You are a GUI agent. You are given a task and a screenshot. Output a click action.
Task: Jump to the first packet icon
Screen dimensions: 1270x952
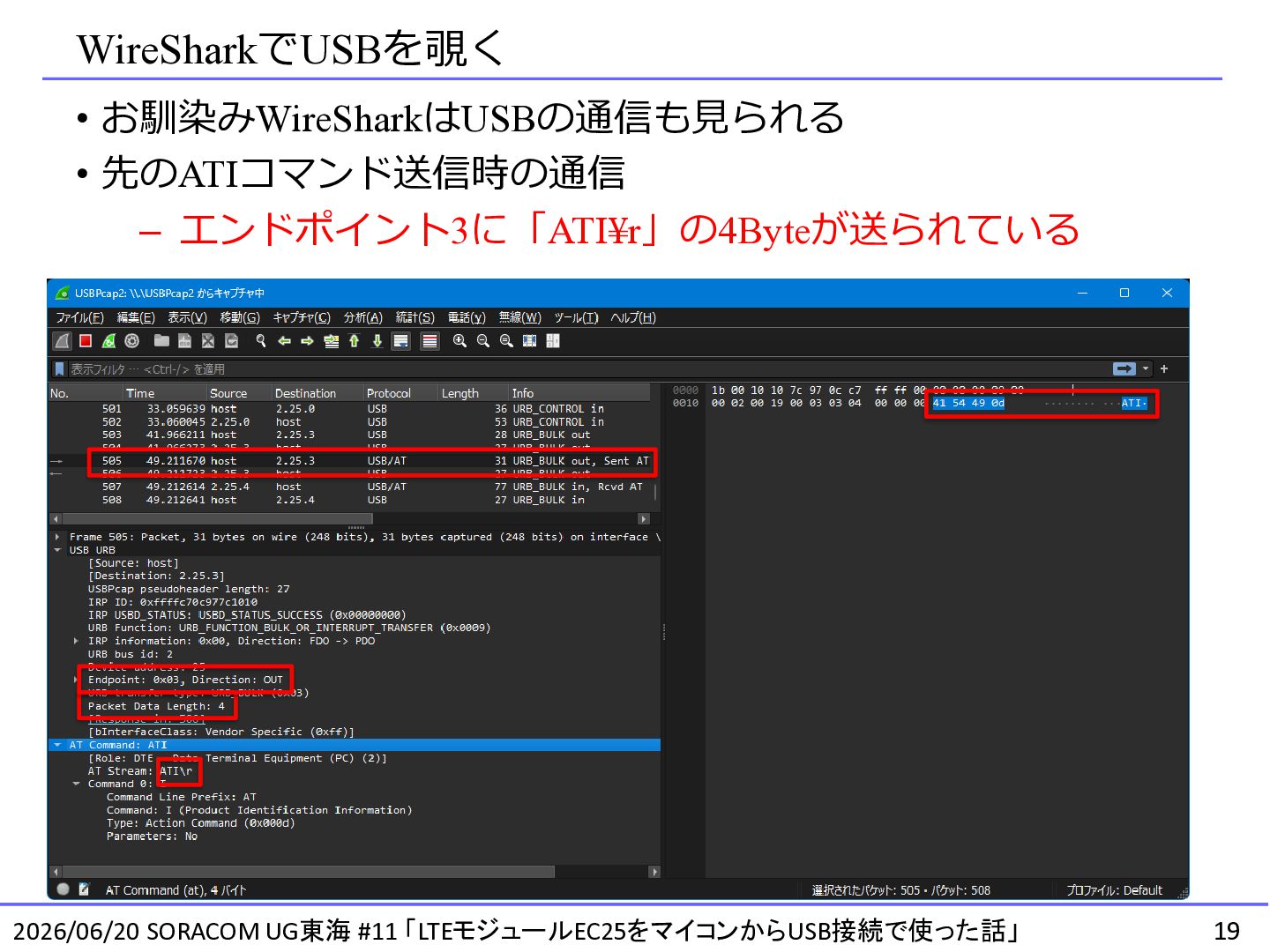click(354, 341)
